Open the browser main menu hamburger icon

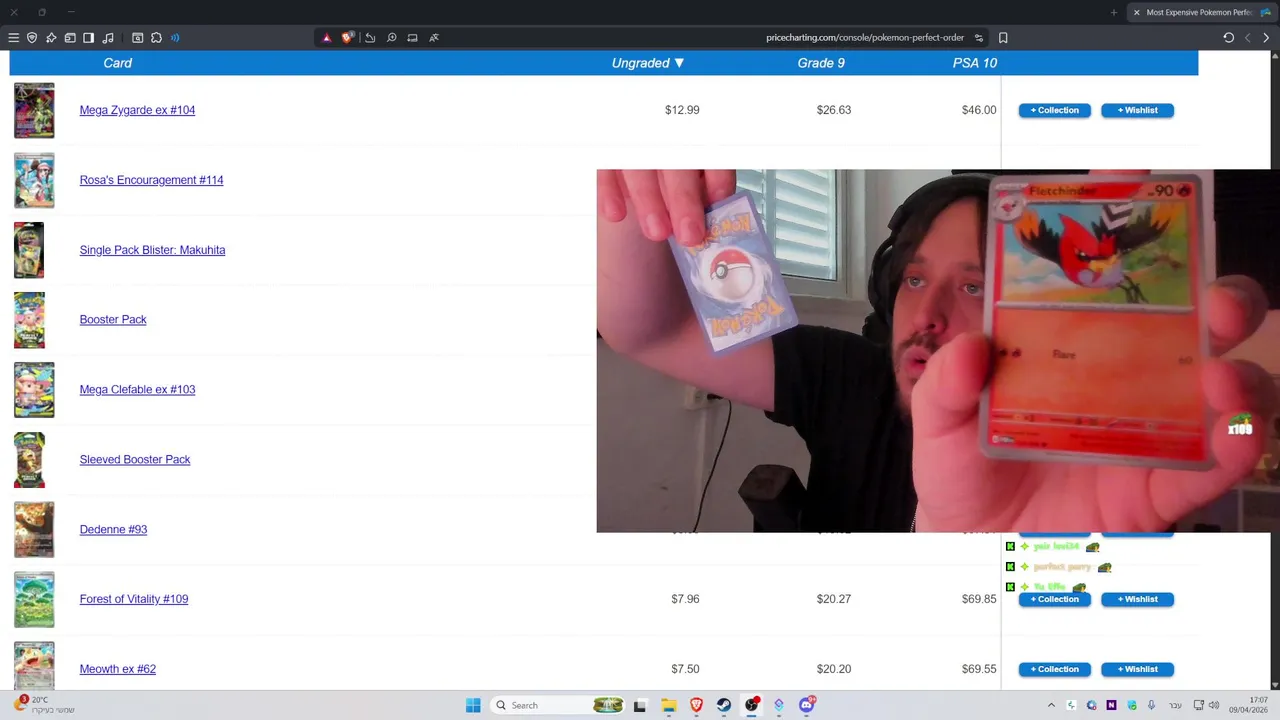(13, 38)
